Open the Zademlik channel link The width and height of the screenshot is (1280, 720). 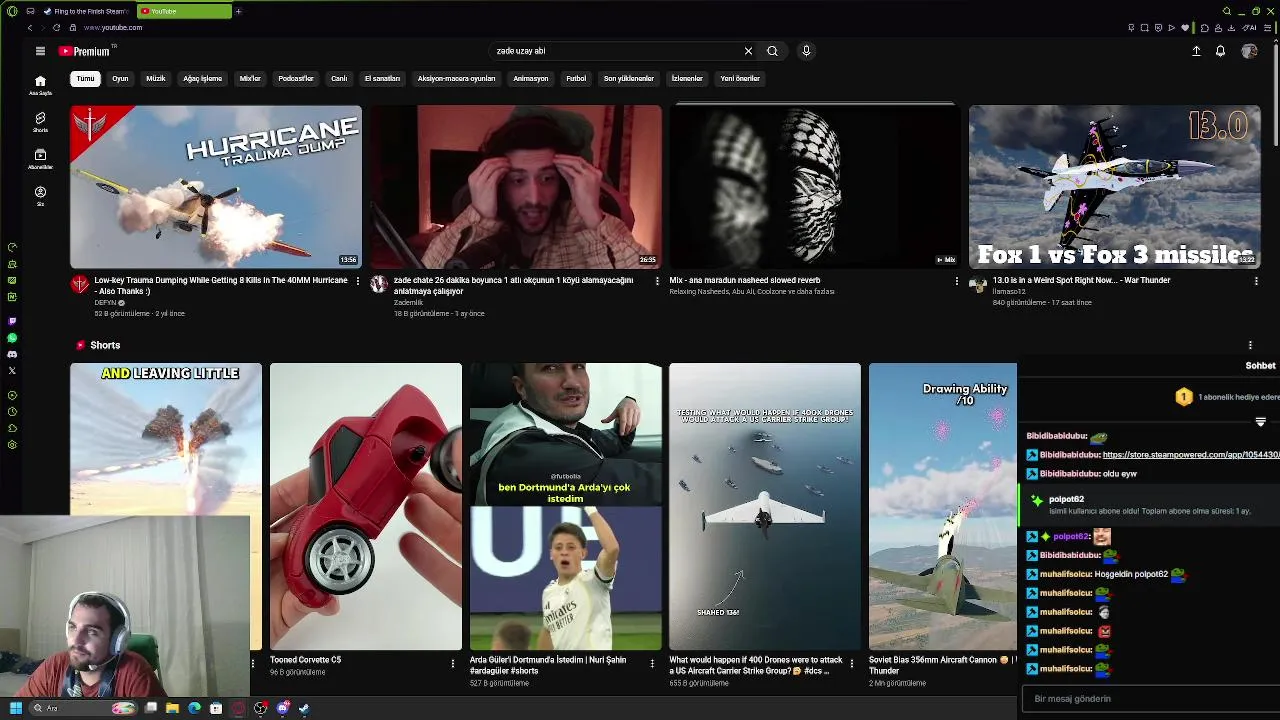coord(408,303)
